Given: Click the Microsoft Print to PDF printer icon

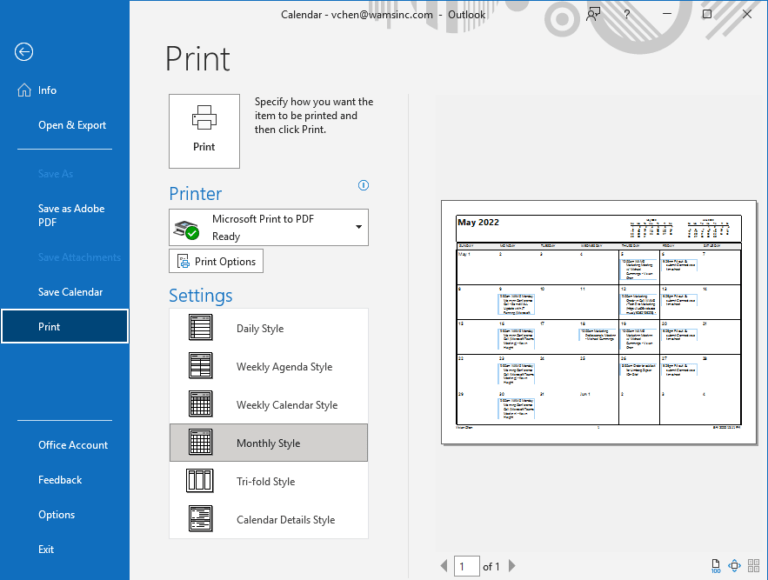Looking at the screenshot, I should (186, 229).
